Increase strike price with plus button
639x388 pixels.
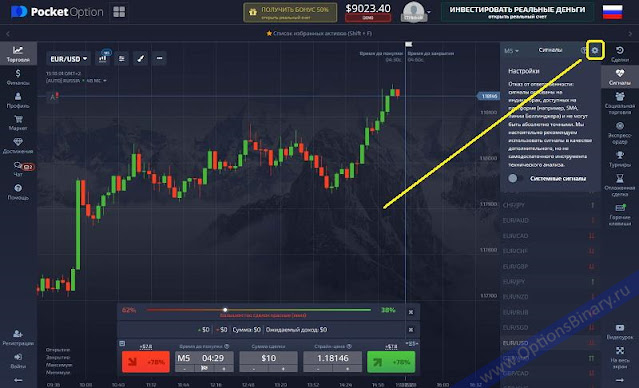347,368
